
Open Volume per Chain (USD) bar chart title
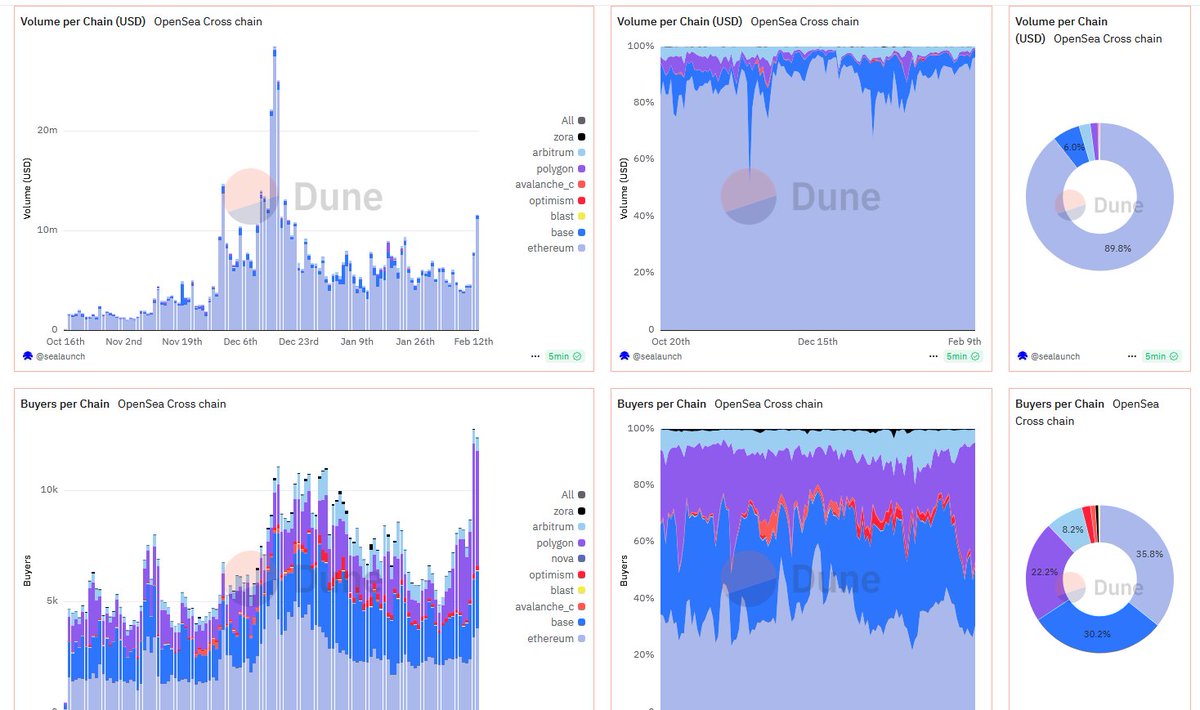[83, 21]
